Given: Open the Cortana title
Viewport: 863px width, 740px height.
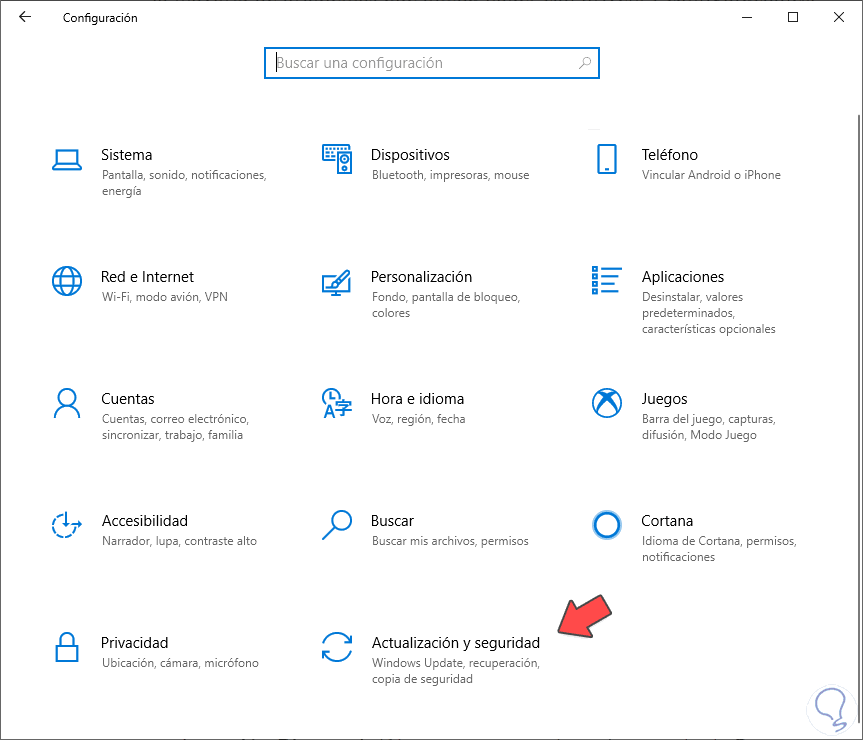Looking at the screenshot, I should (x=667, y=521).
